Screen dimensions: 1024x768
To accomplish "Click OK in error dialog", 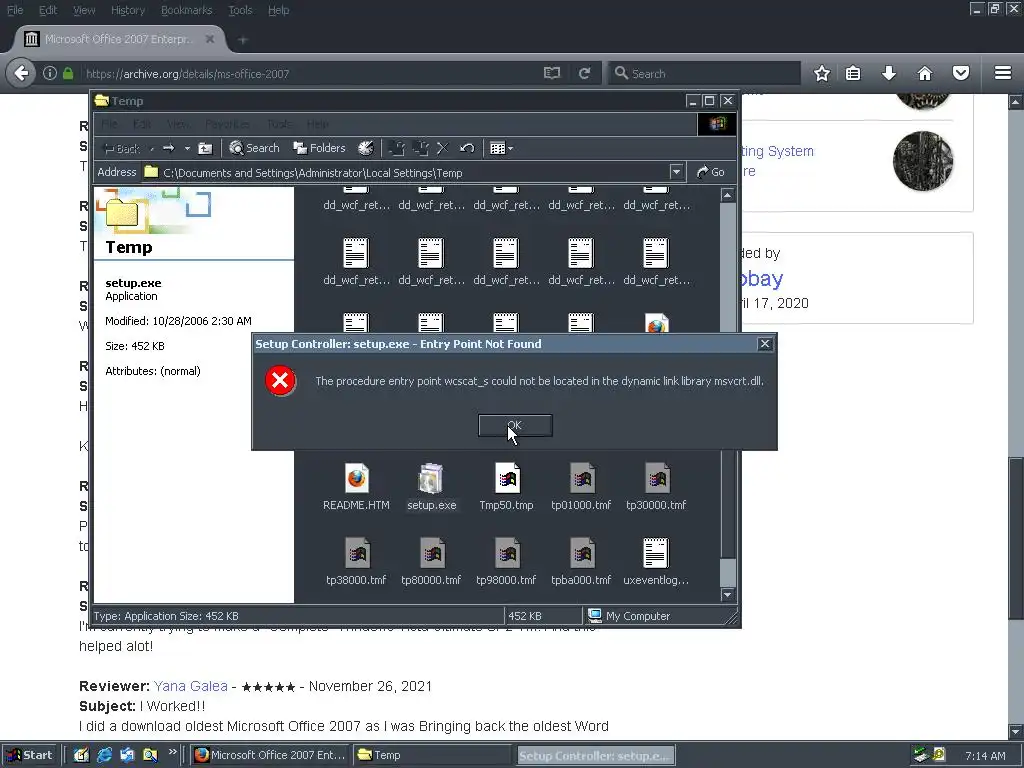I will point(515,425).
